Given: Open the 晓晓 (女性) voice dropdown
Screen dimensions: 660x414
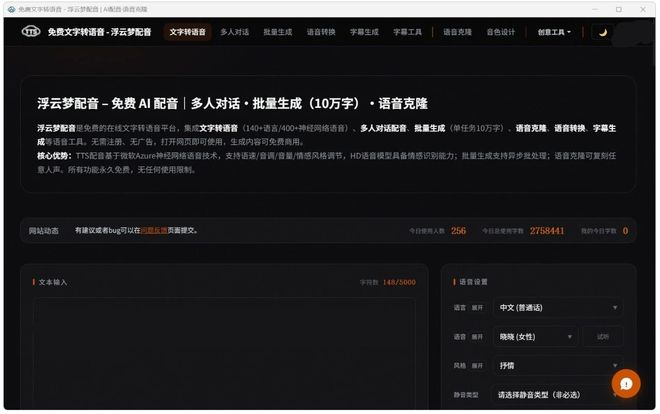Looking at the screenshot, I should click(535, 337).
